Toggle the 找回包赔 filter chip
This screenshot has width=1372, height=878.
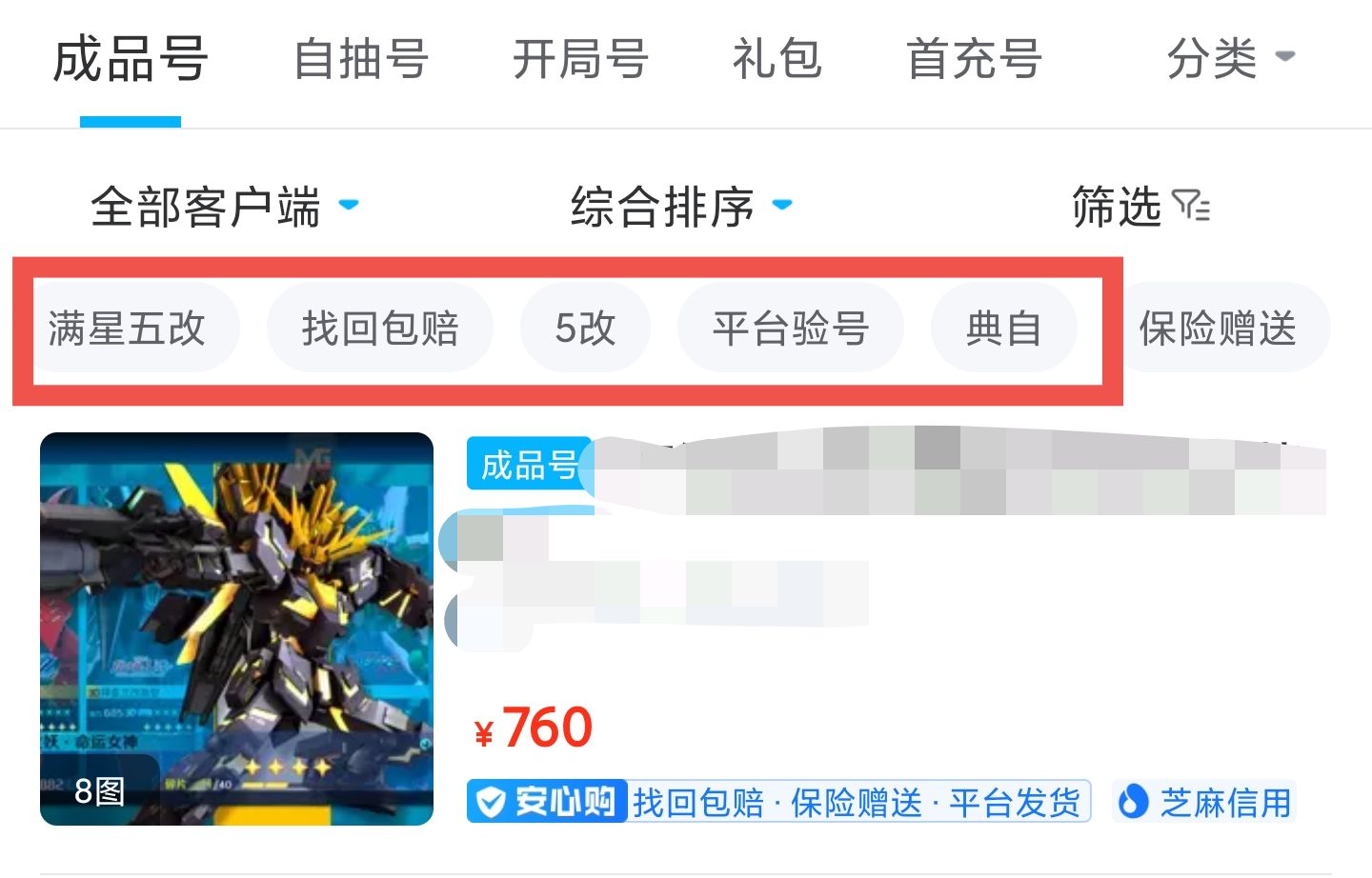pos(380,329)
